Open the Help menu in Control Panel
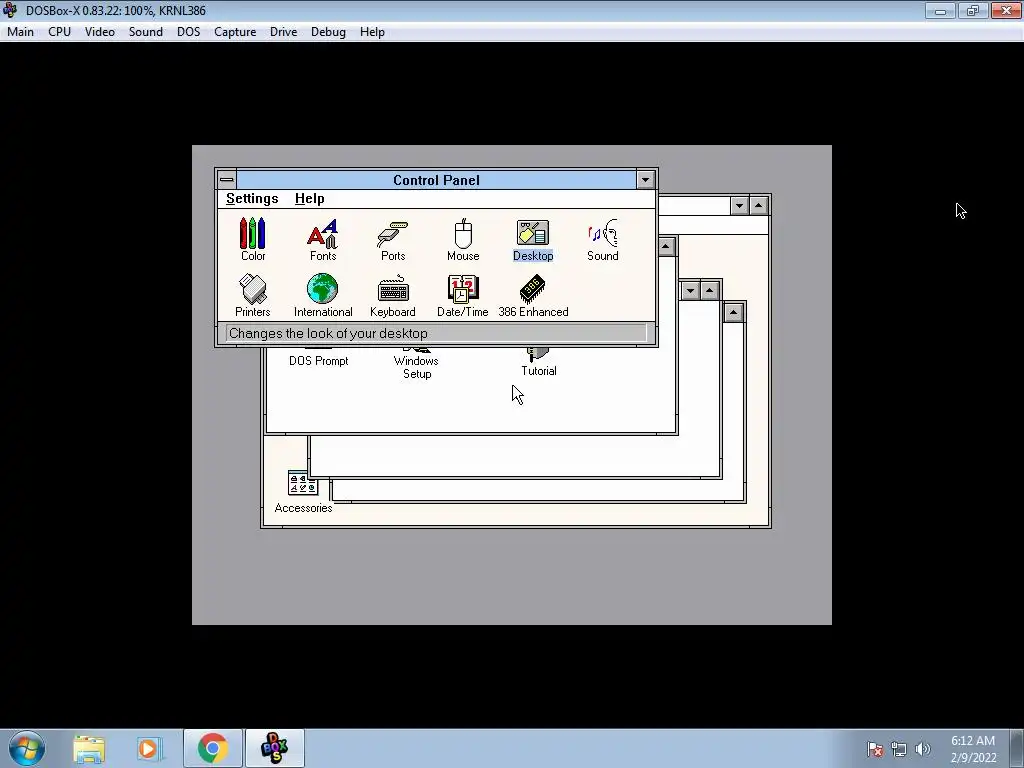The height and width of the screenshot is (768, 1024). pyautogui.click(x=310, y=199)
